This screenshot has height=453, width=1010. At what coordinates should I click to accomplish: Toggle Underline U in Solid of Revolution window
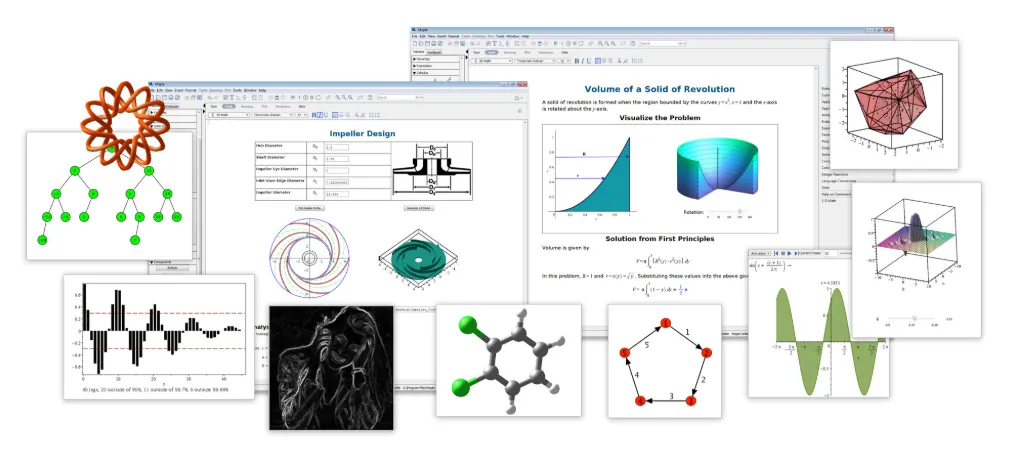coord(589,61)
